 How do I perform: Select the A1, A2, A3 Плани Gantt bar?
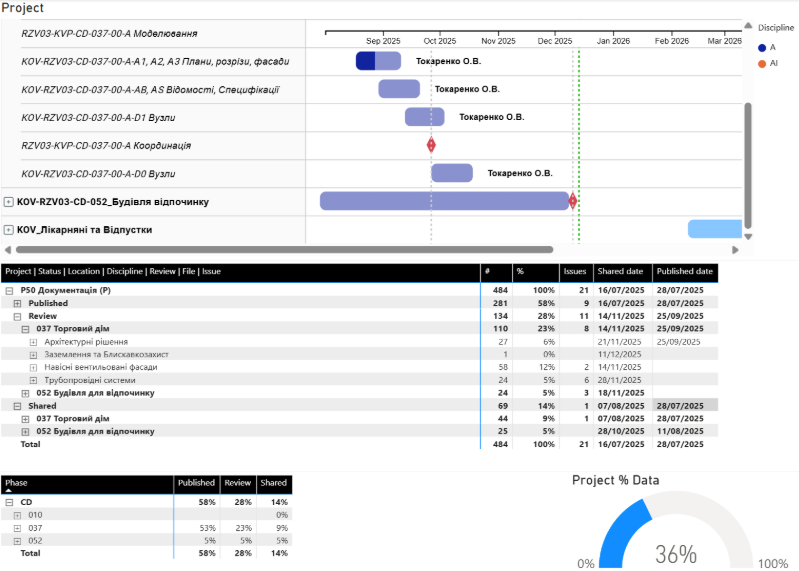click(378, 61)
